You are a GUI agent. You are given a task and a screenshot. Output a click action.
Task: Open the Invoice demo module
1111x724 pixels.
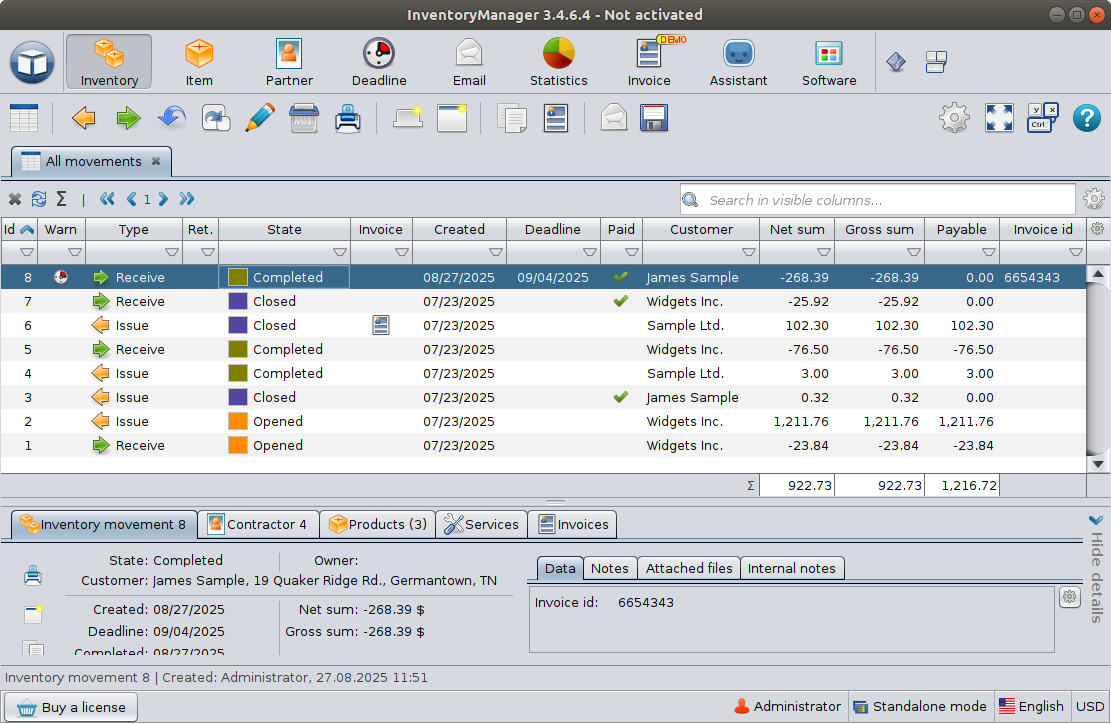pos(649,62)
